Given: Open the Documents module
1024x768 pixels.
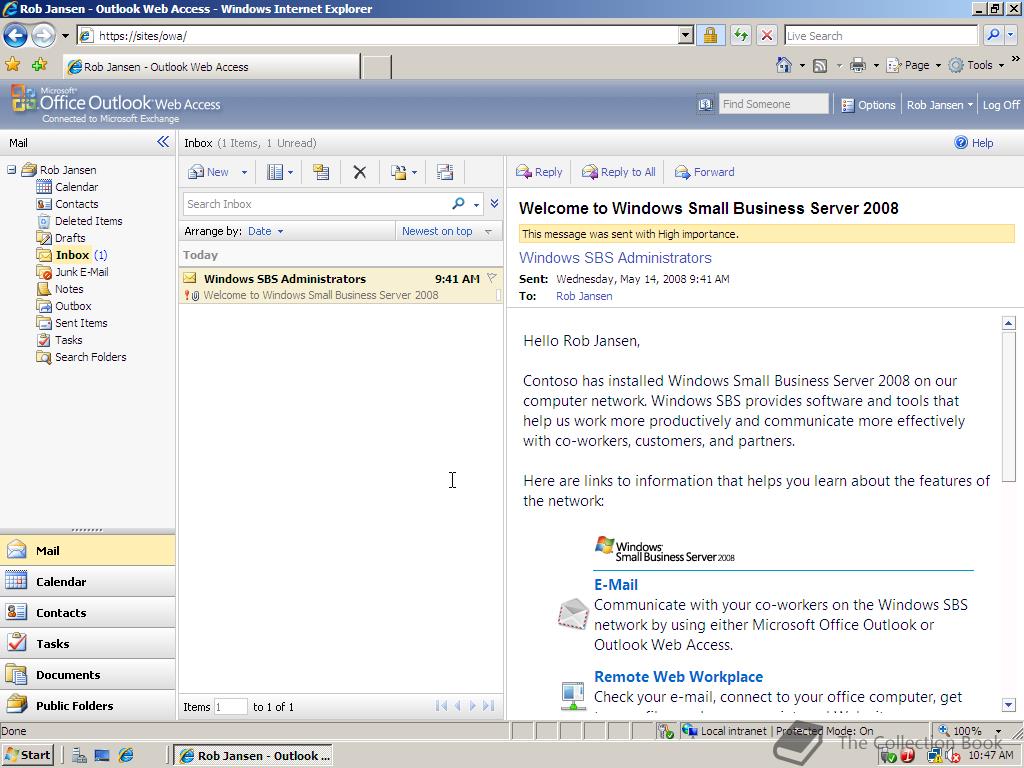Looking at the screenshot, I should click(x=88, y=675).
